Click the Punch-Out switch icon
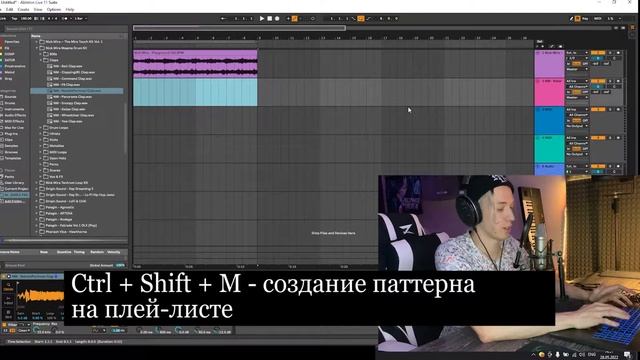640x360 pixels. pos(368,18)
